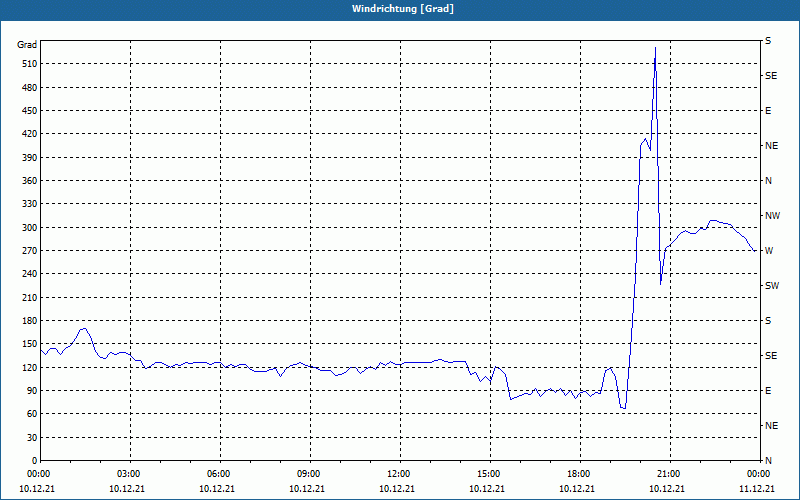Pick the 15:00 time label
This screenshot has width=800, height=500.
[488, 474]
